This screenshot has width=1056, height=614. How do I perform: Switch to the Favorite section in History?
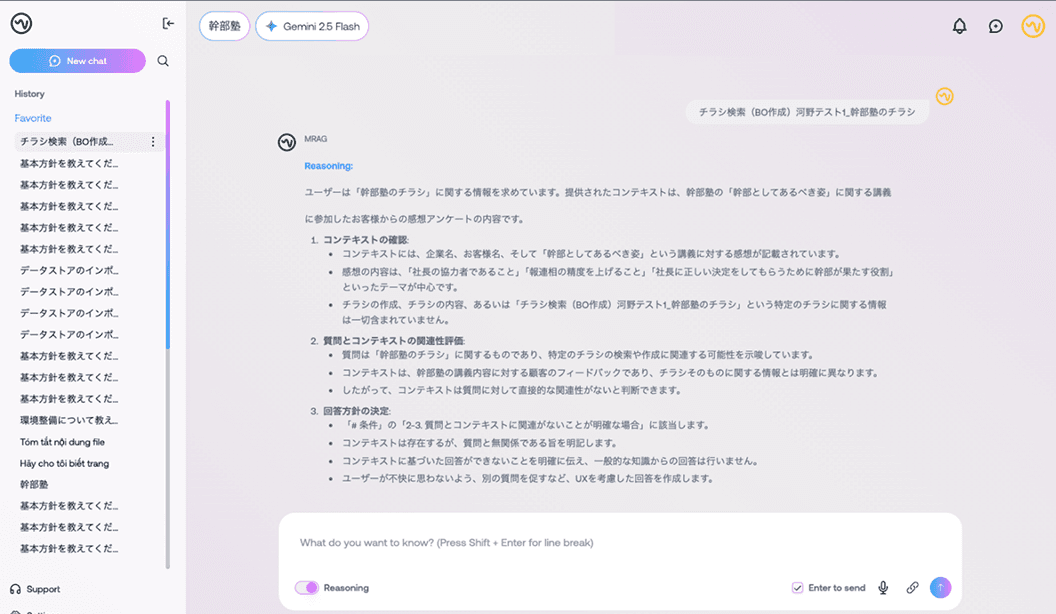pyautogui.click(x=33, y=118)
